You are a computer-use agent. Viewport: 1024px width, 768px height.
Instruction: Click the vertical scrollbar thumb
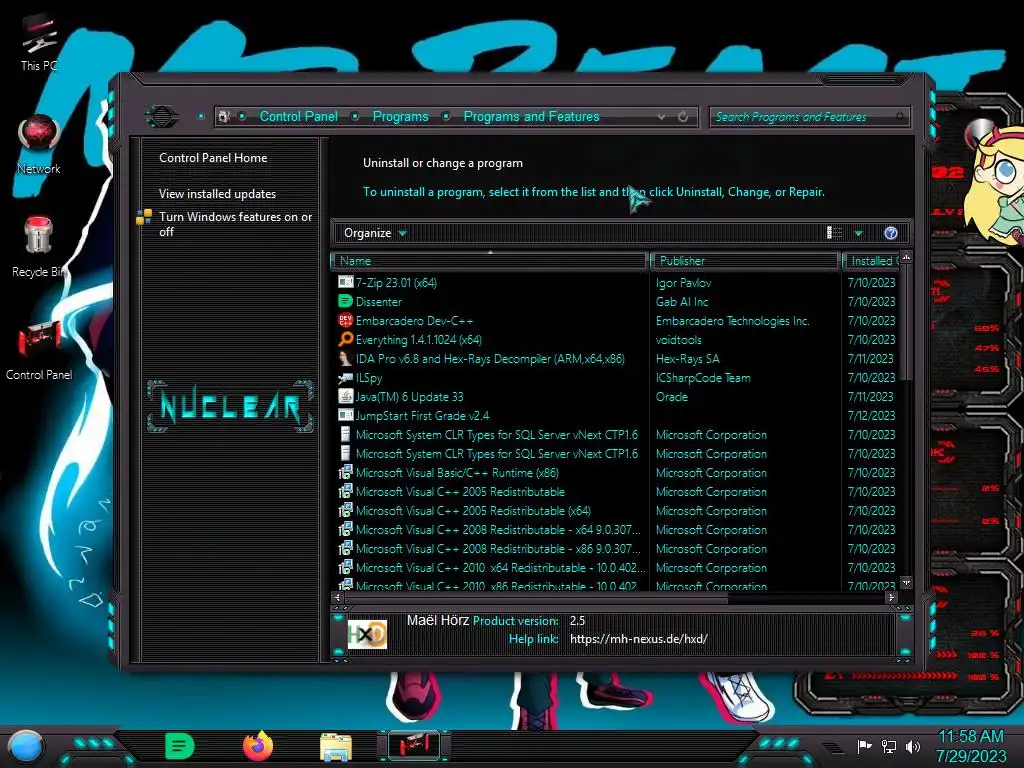[x=906, y=322]
